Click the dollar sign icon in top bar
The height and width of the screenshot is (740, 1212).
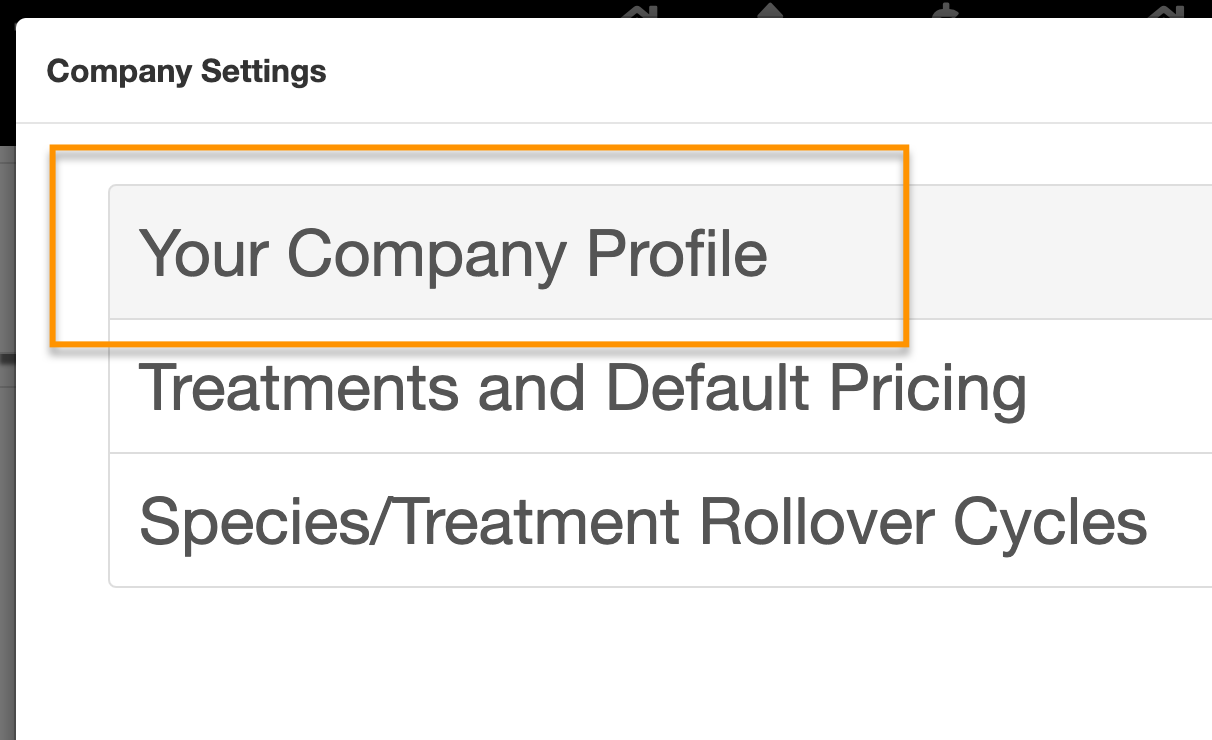click(x=945, y=11)
